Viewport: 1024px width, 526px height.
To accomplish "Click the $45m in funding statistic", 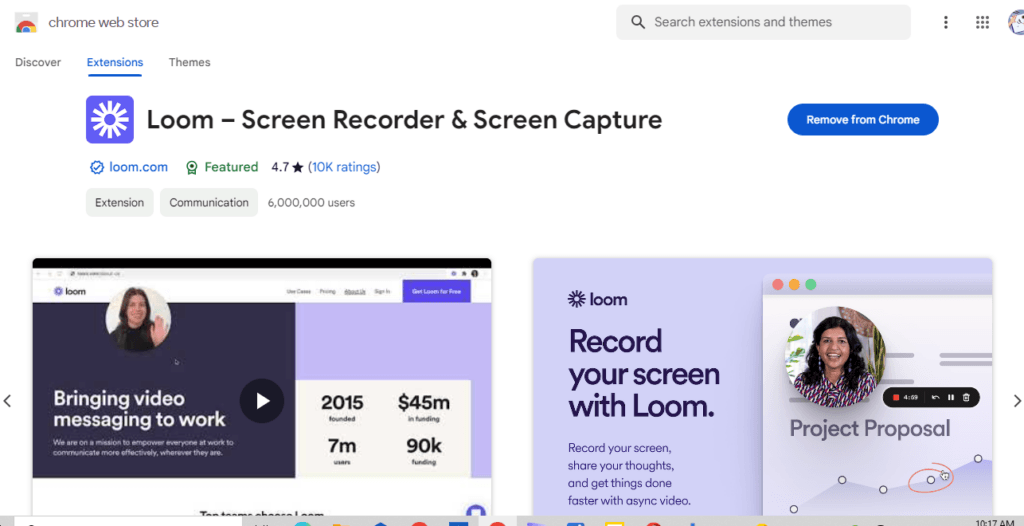I will point(424,408).
